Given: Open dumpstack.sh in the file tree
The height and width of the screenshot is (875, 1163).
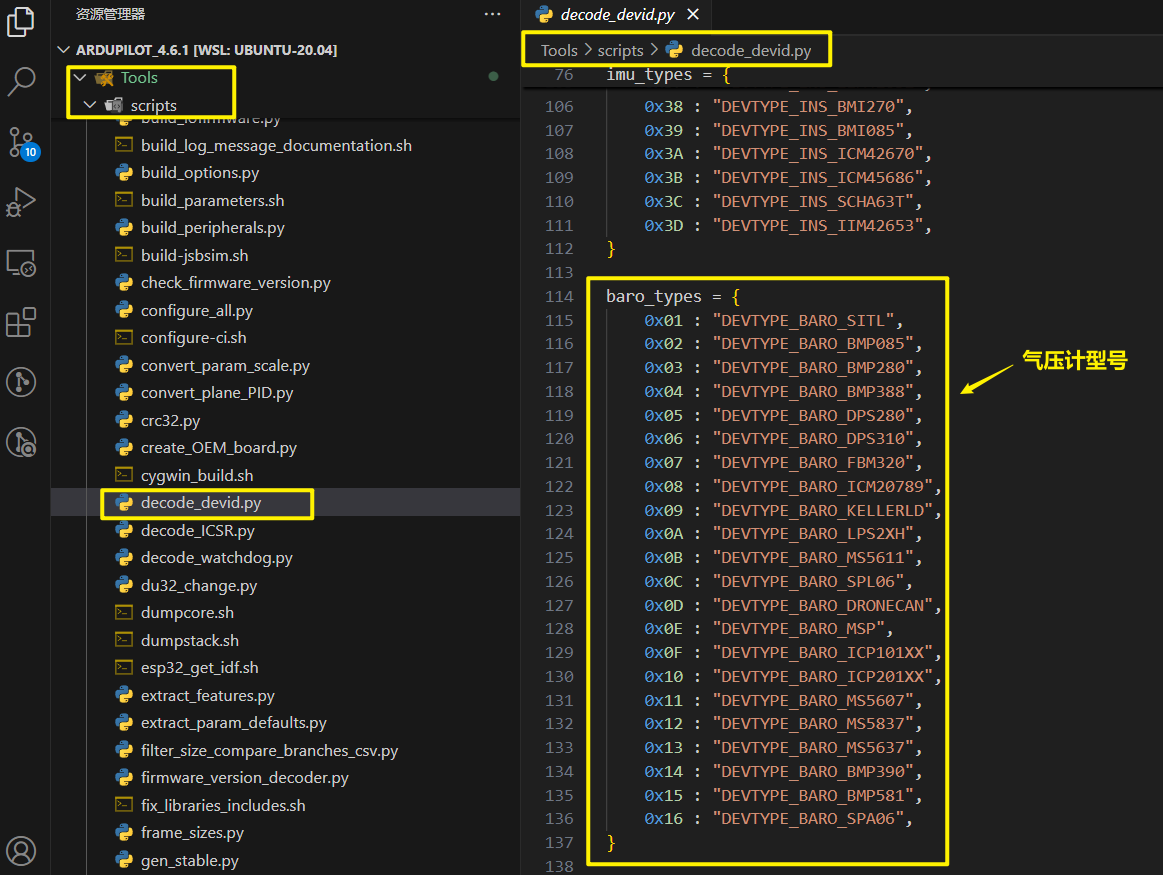Looking at the screenshot, I should click(x=189, y=640).
